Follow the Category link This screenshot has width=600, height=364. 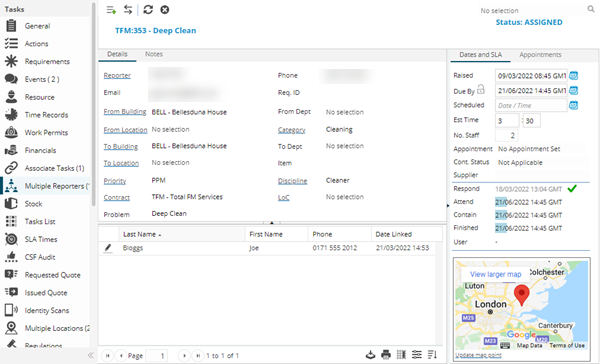[x=292, y=130]
